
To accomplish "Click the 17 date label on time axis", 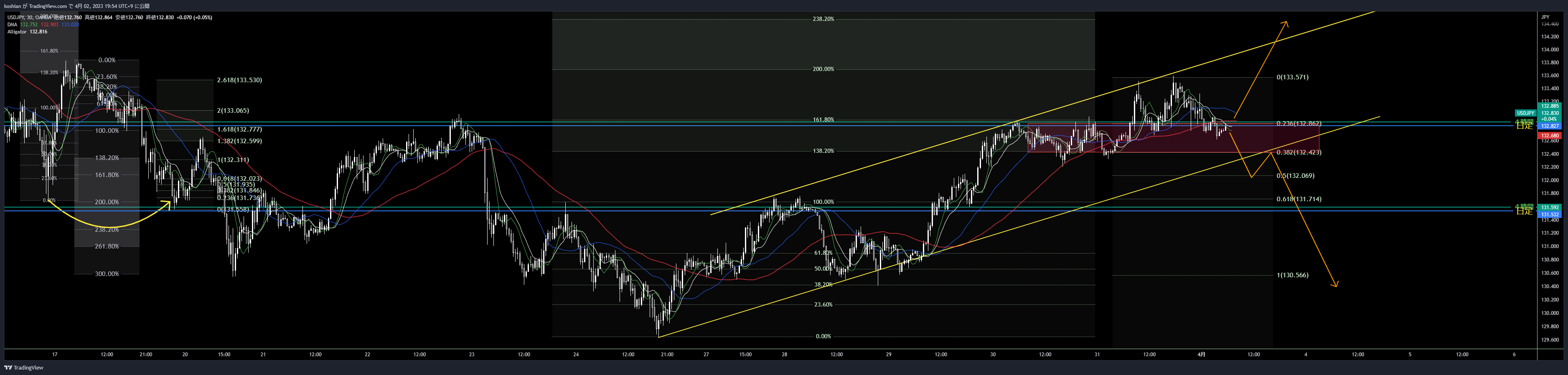I will point(55,354).
